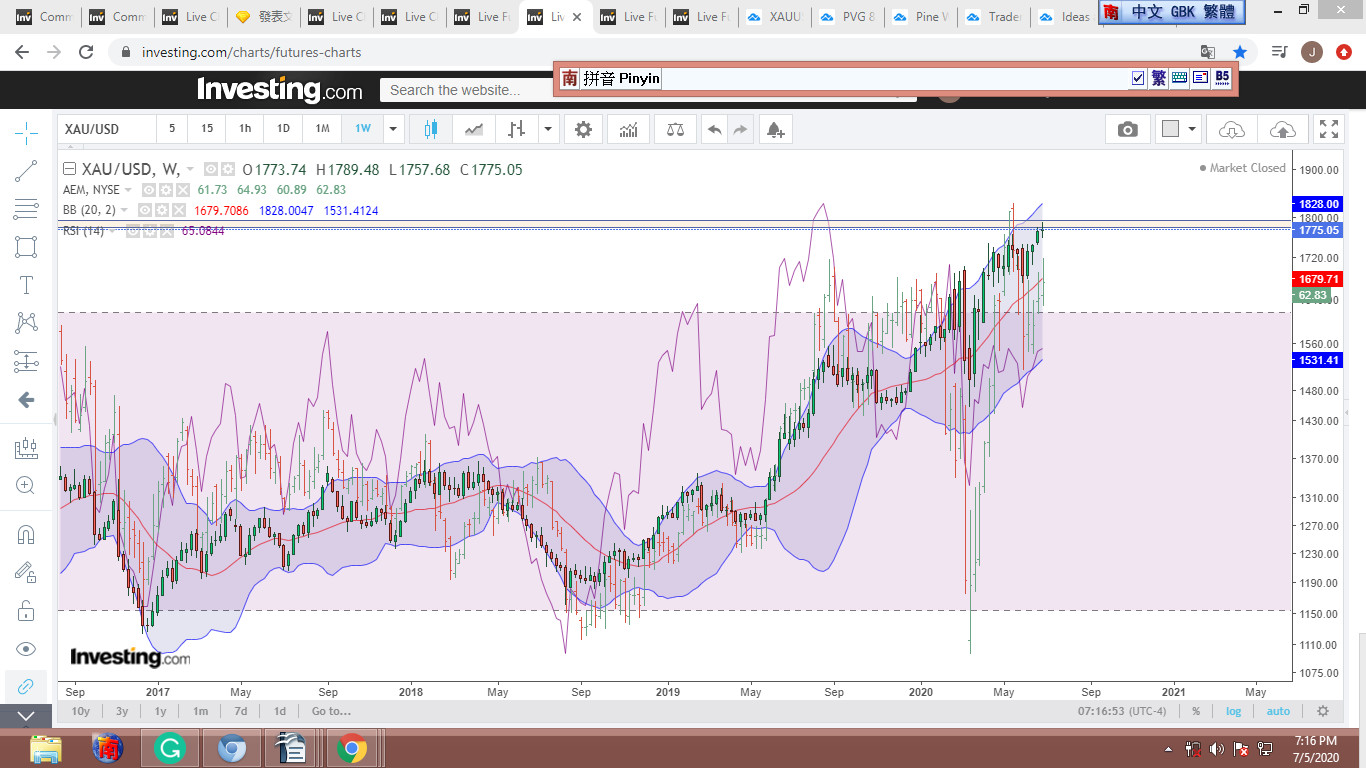Collapse the XAU/USD legend box
The image size is (1366, 768).
(x=69, y=169)
